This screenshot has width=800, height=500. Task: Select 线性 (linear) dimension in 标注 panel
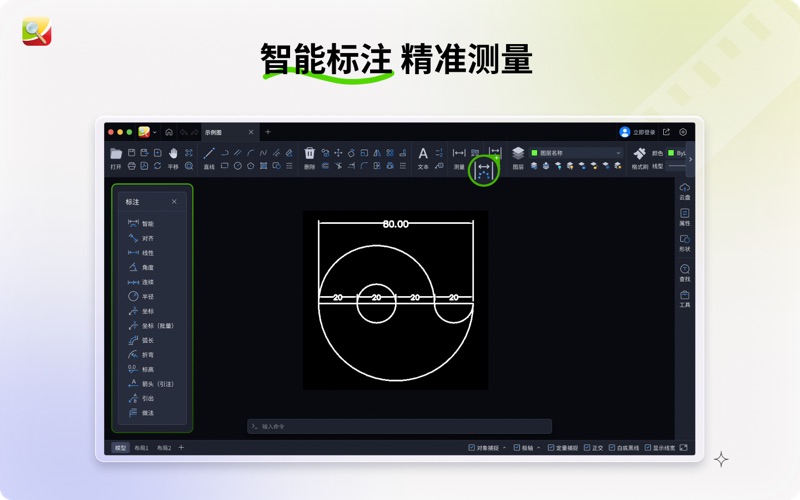141,253
